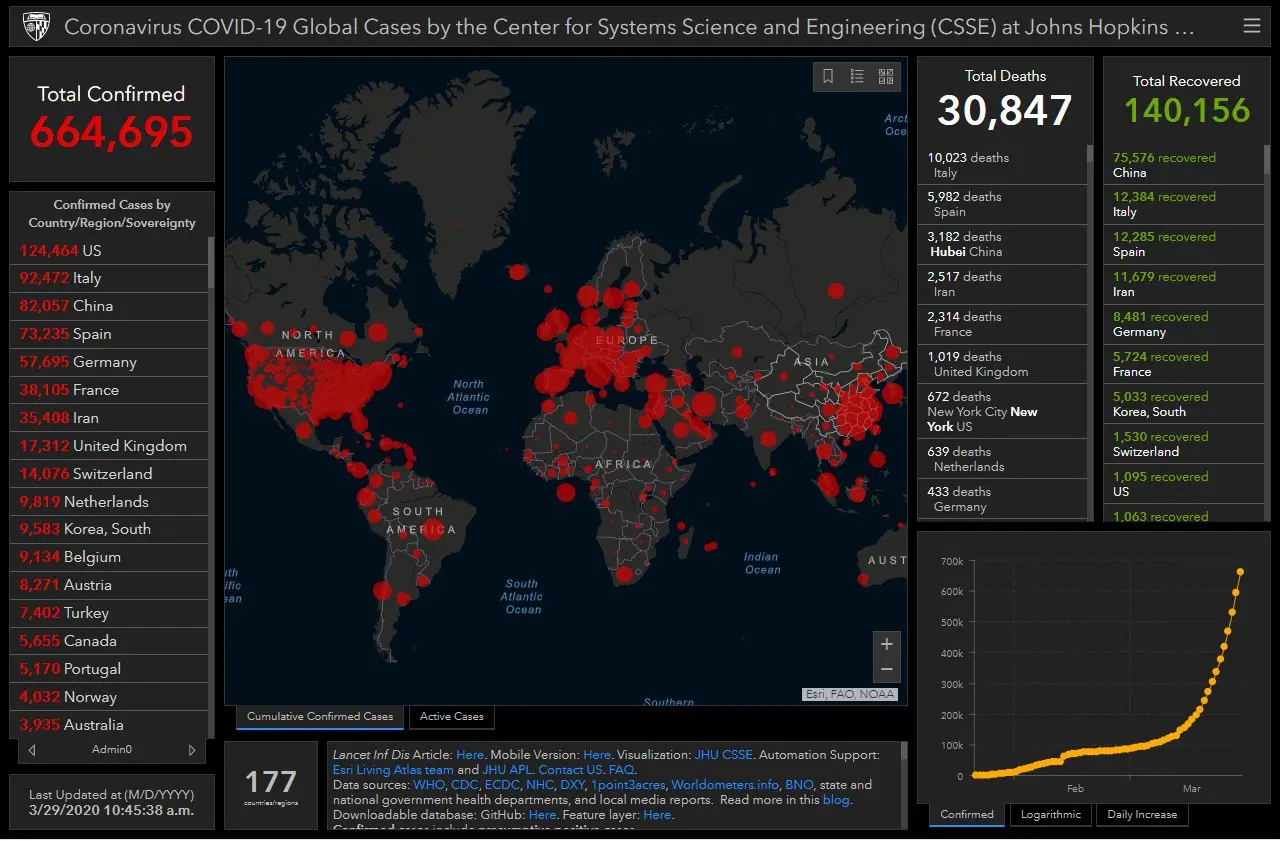
Task: Switch to the Active Cases map tab
Action: pyautogui.click(x=451, y=716)
